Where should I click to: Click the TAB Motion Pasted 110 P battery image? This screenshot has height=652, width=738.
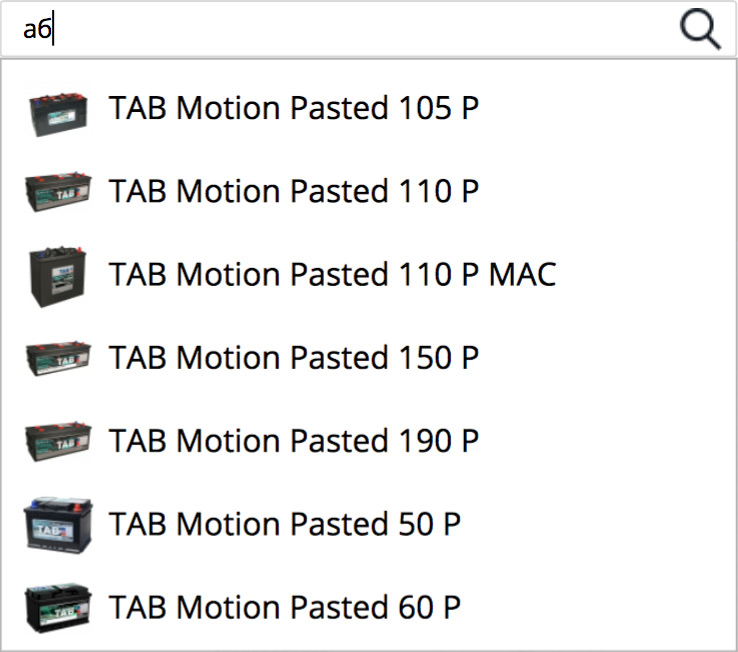[58, 192]
